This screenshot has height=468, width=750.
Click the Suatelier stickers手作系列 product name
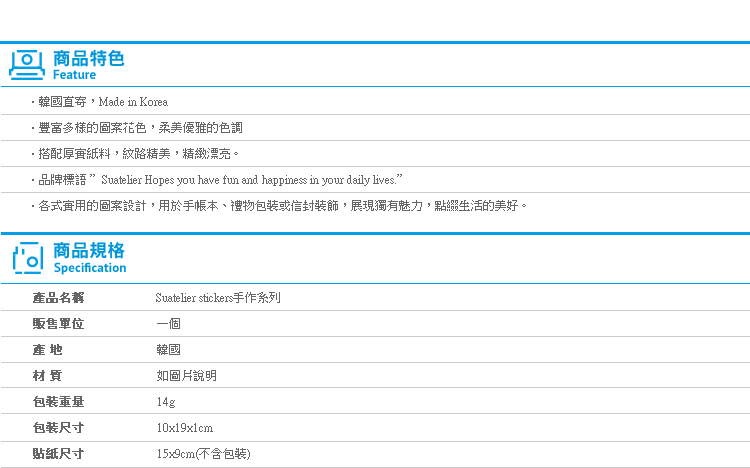coord(218,298)
